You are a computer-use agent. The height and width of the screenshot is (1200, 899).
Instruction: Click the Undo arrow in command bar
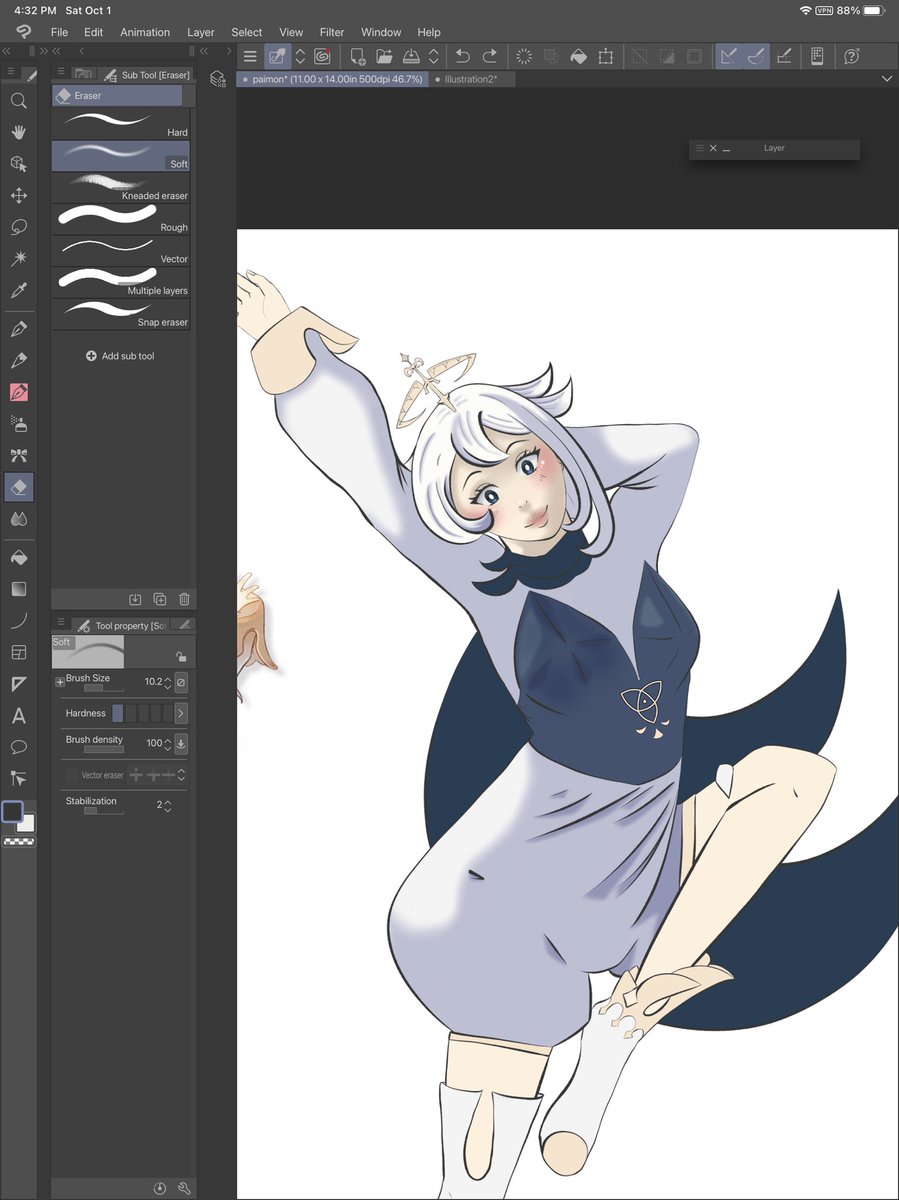pyautogui.click(x=462, y=57)
